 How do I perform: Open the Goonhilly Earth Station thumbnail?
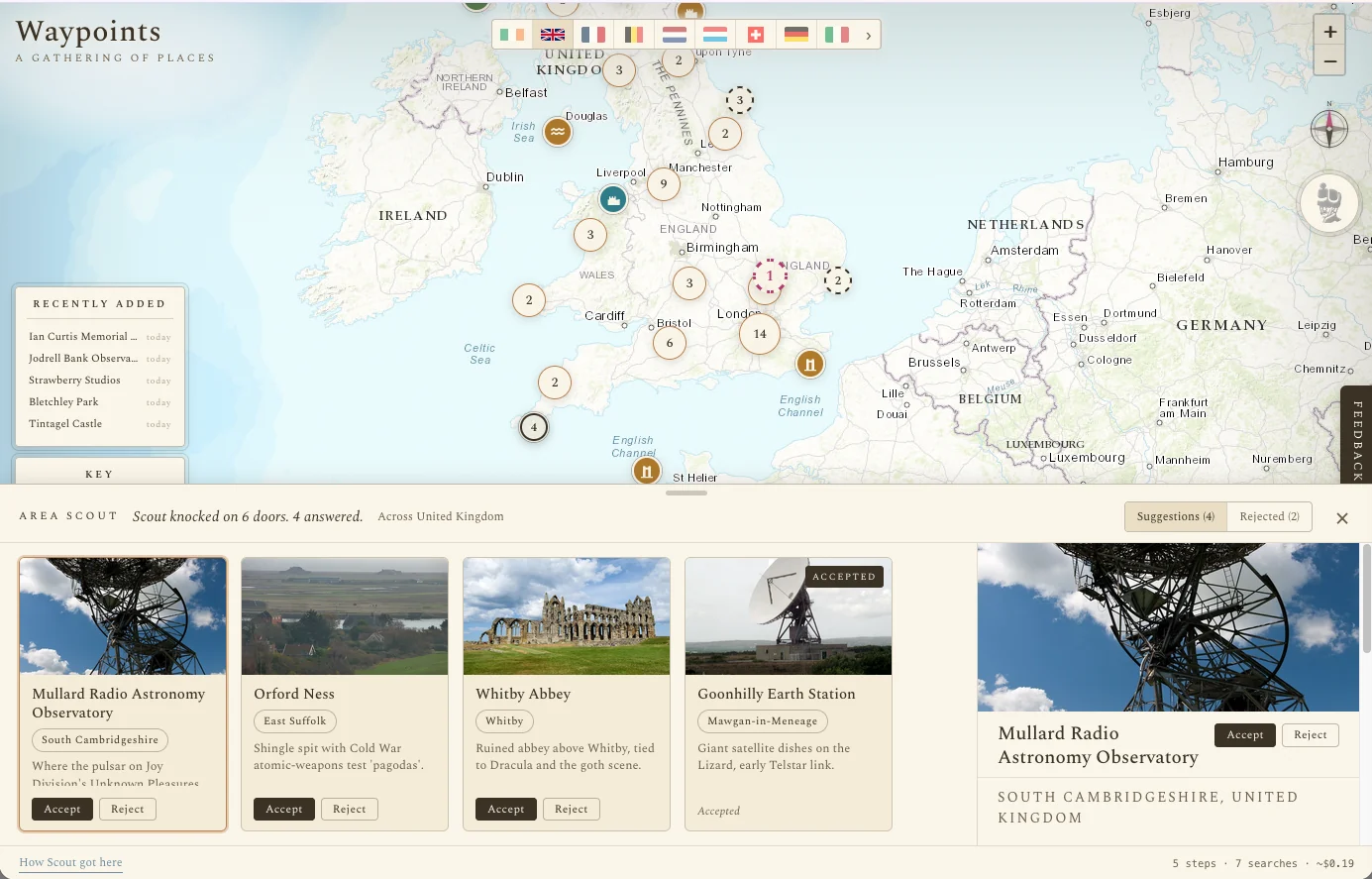coord(789,616)
